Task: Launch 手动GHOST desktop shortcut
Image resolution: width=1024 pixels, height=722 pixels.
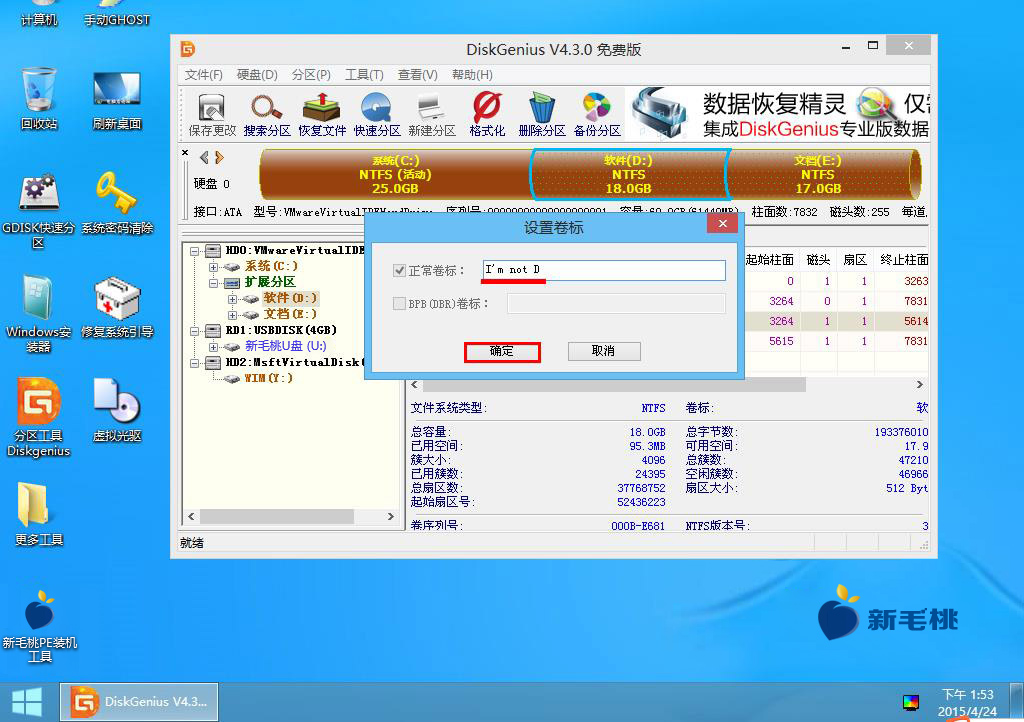Action: click(x=117, y=13)
